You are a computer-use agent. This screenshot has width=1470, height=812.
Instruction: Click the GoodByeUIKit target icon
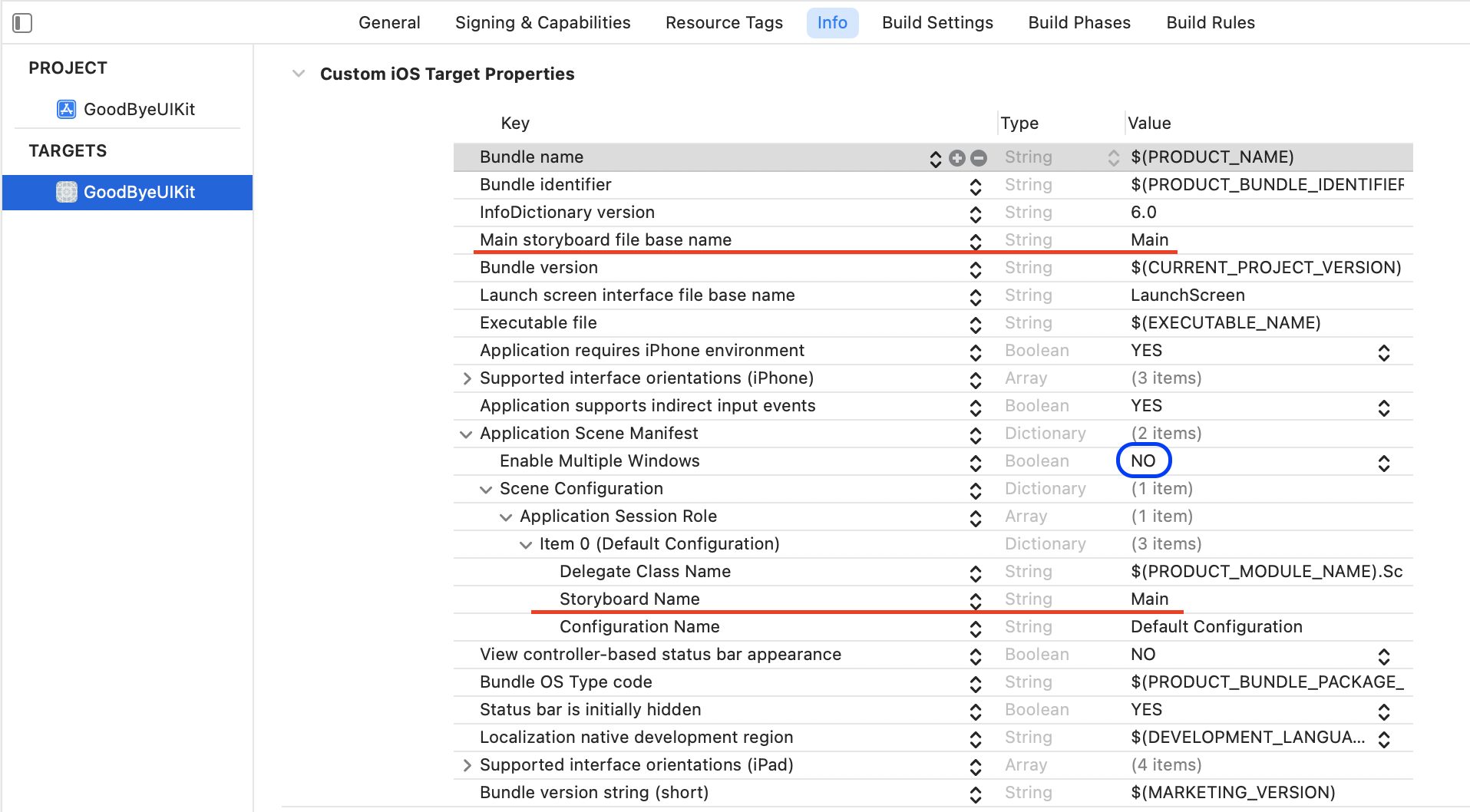pos(67,192)
